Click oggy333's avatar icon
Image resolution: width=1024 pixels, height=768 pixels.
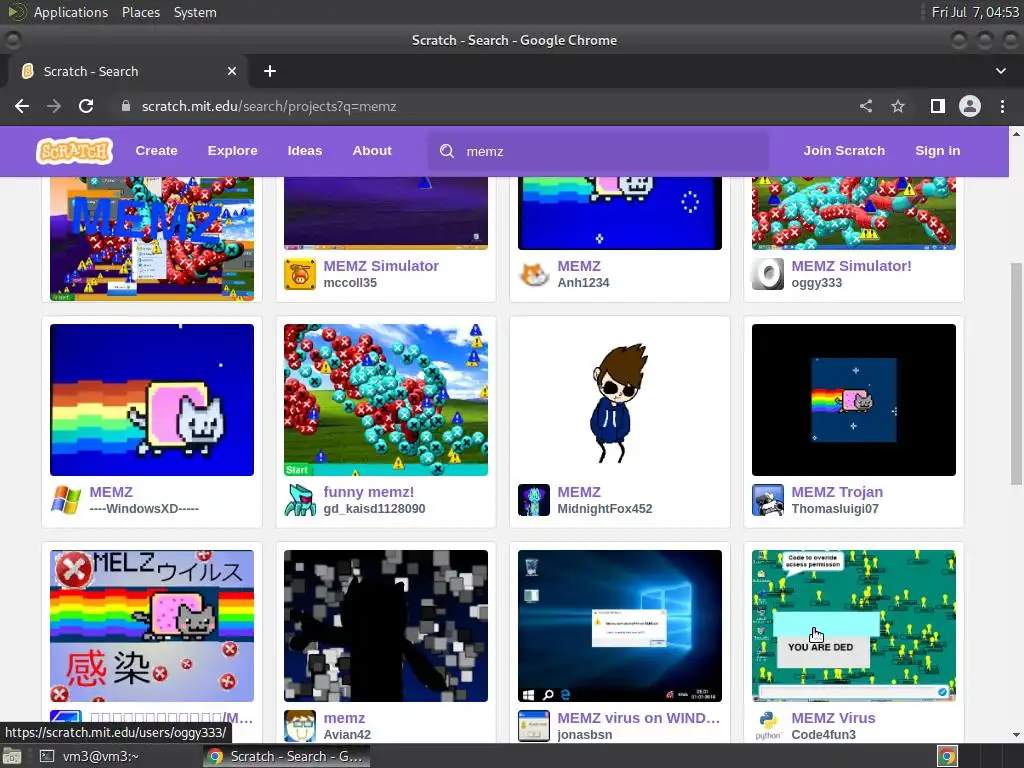767,274
